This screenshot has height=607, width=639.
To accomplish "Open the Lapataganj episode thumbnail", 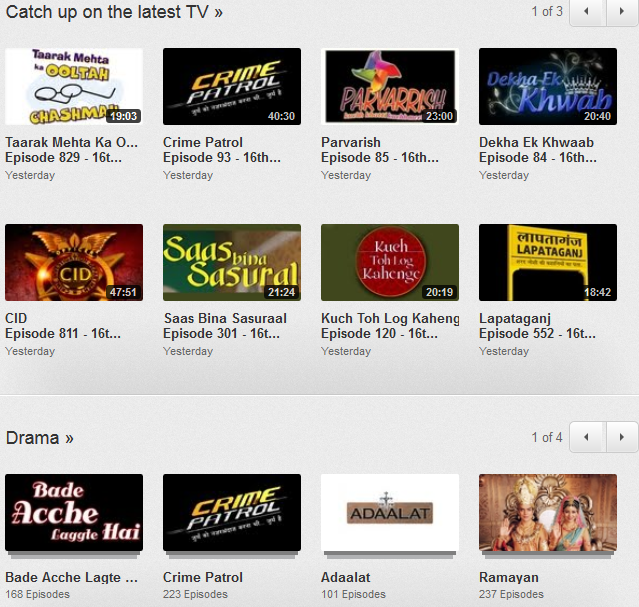I will pyautogui.click(x=548, y=262).
